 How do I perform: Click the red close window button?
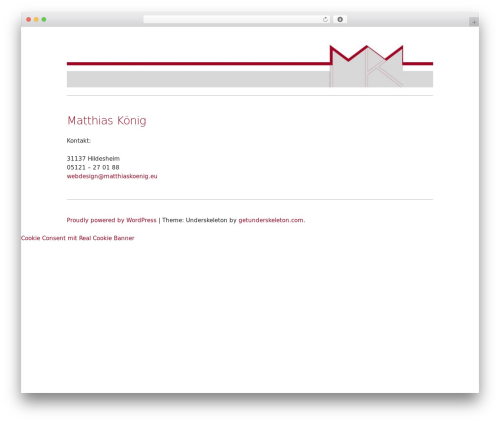[29, 20]
